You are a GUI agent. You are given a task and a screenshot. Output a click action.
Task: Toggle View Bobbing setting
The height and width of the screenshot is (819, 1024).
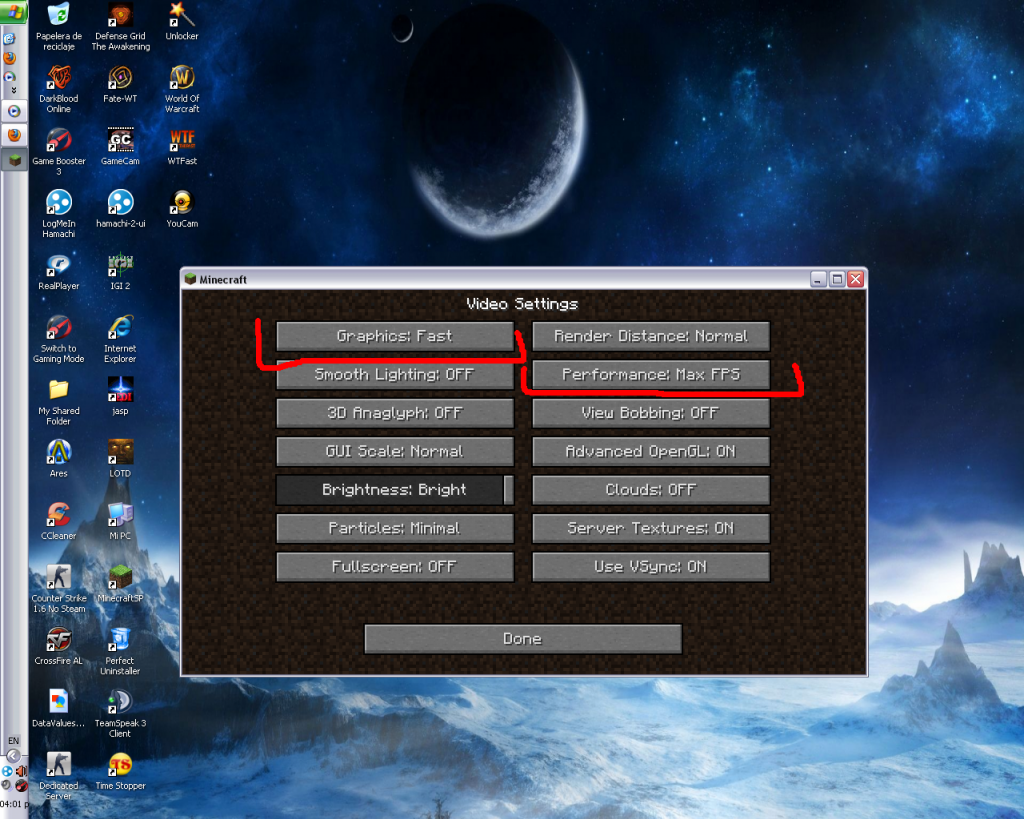[651, 413]
